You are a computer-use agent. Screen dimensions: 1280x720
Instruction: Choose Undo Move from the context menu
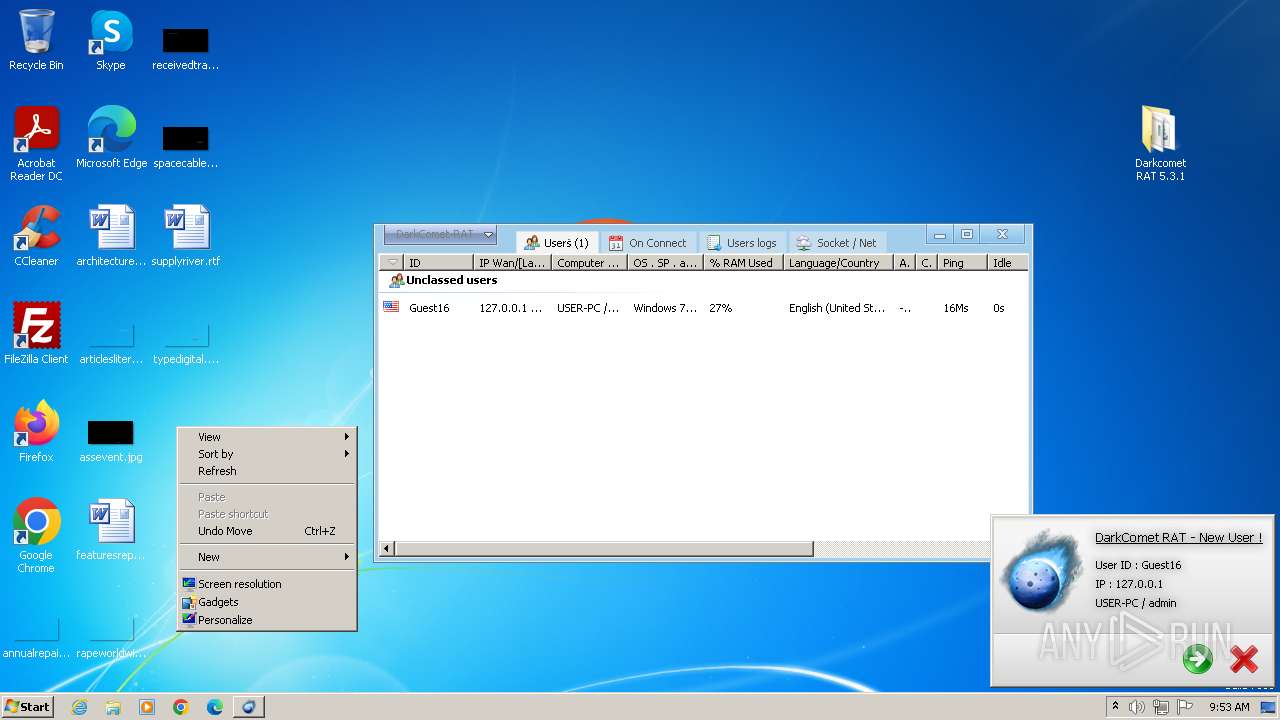(267, 531)
